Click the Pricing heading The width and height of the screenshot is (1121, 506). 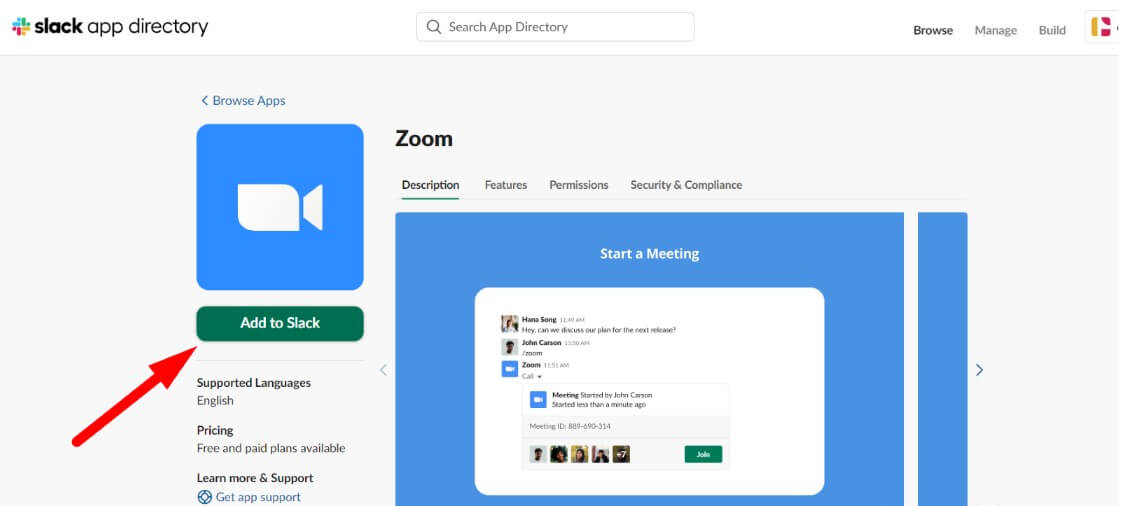[x=215, y=430]
